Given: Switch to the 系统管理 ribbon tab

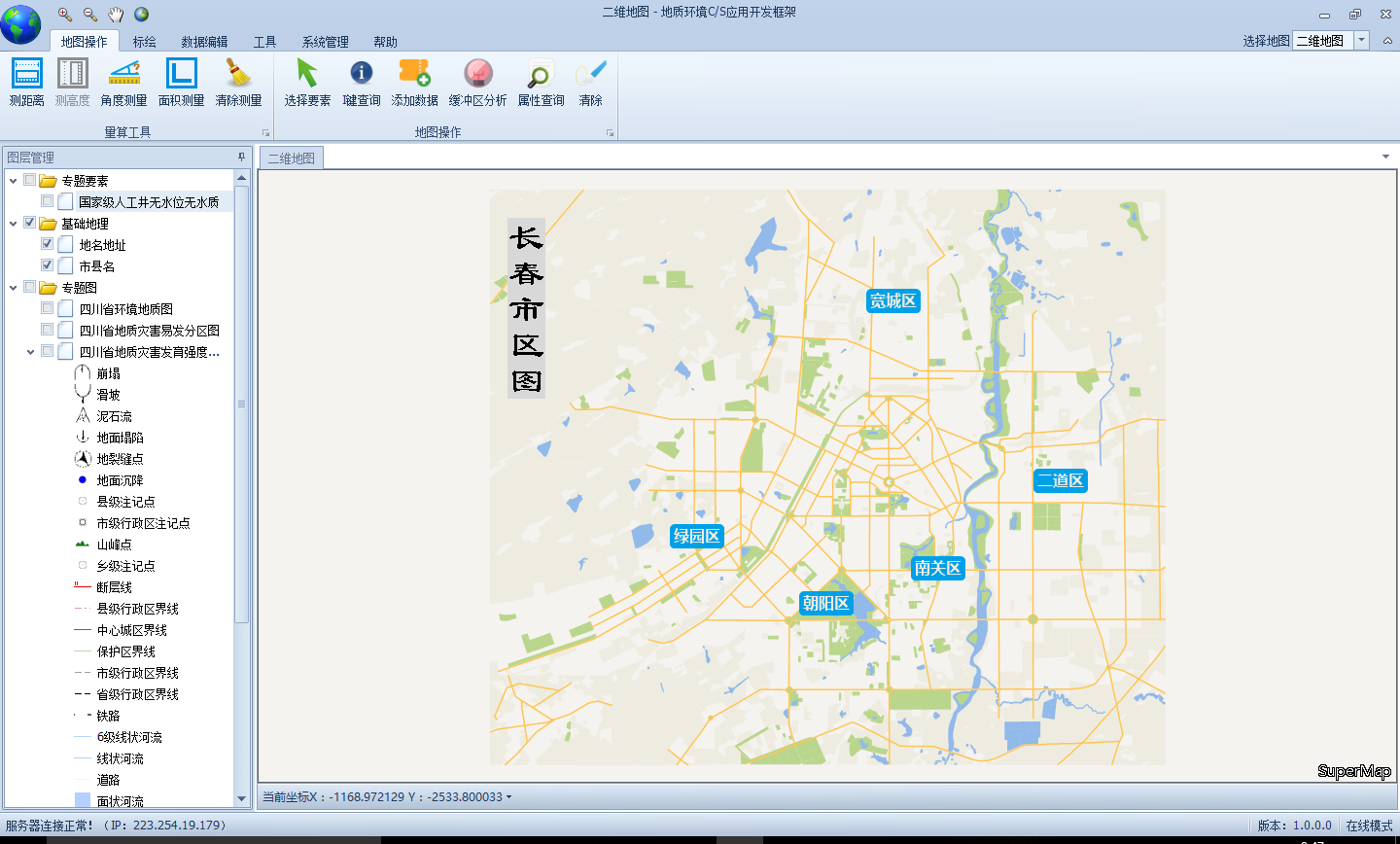Looking at the screenshot, I should 325,42.
